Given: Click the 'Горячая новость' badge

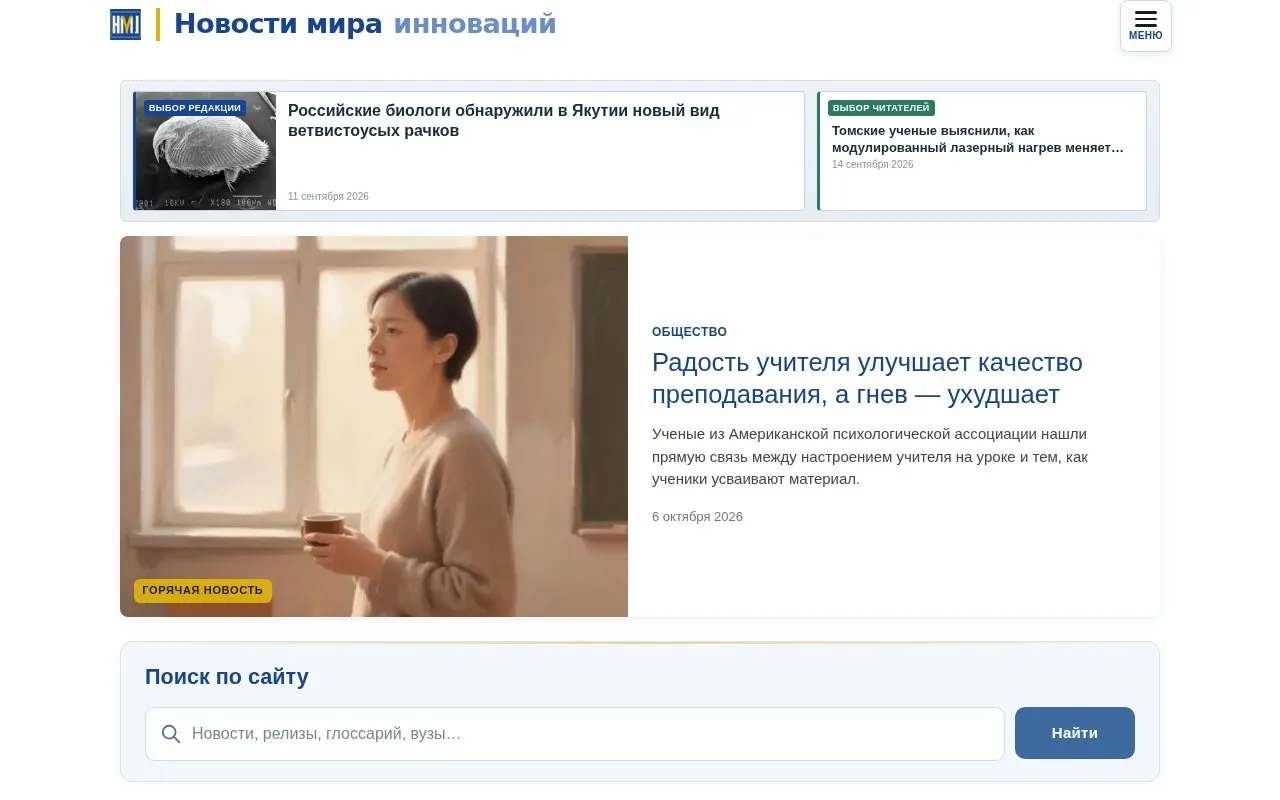Looking at the screenshot, I should 203,591.
